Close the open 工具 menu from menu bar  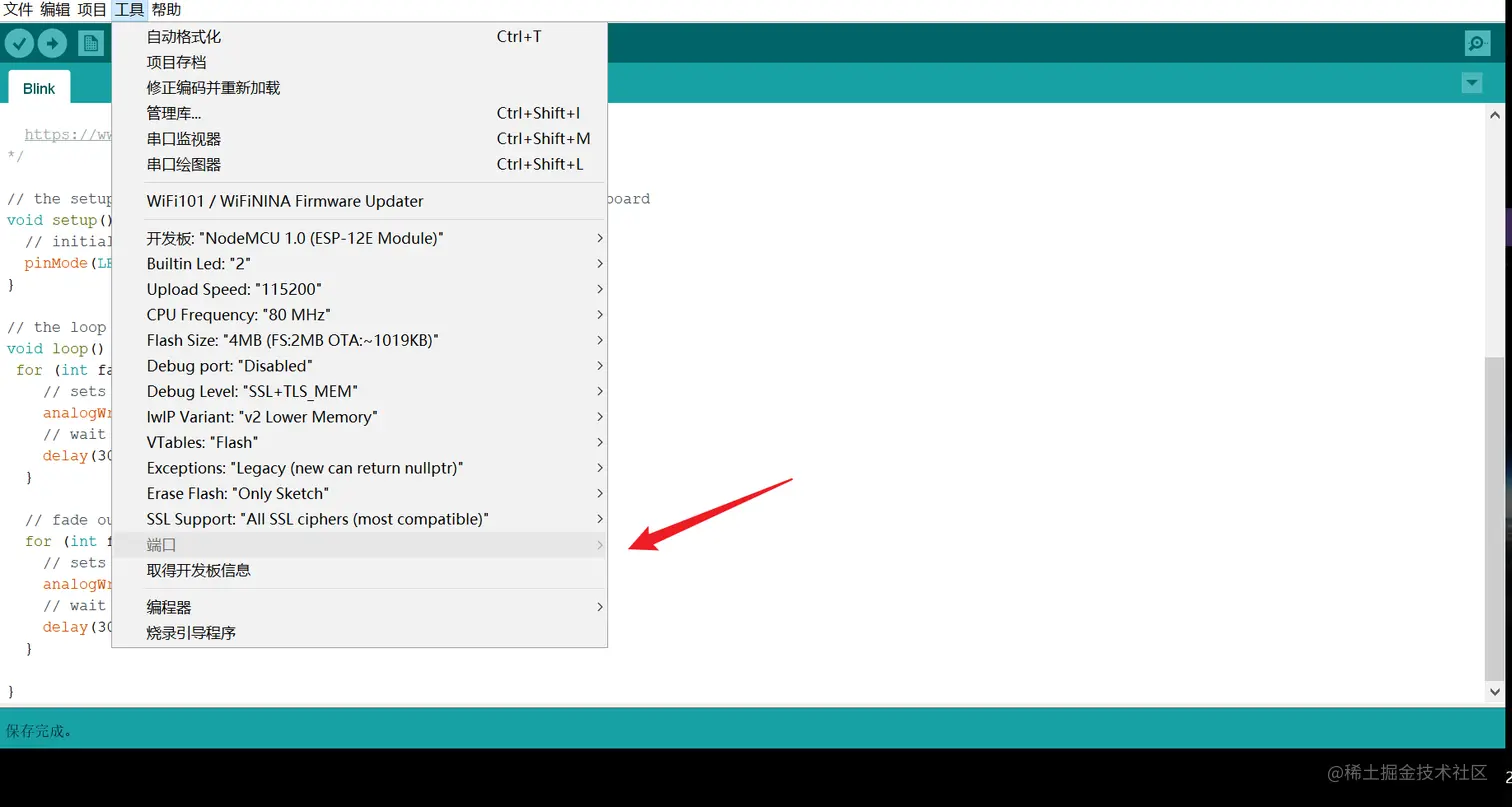[x=129, y=10]
